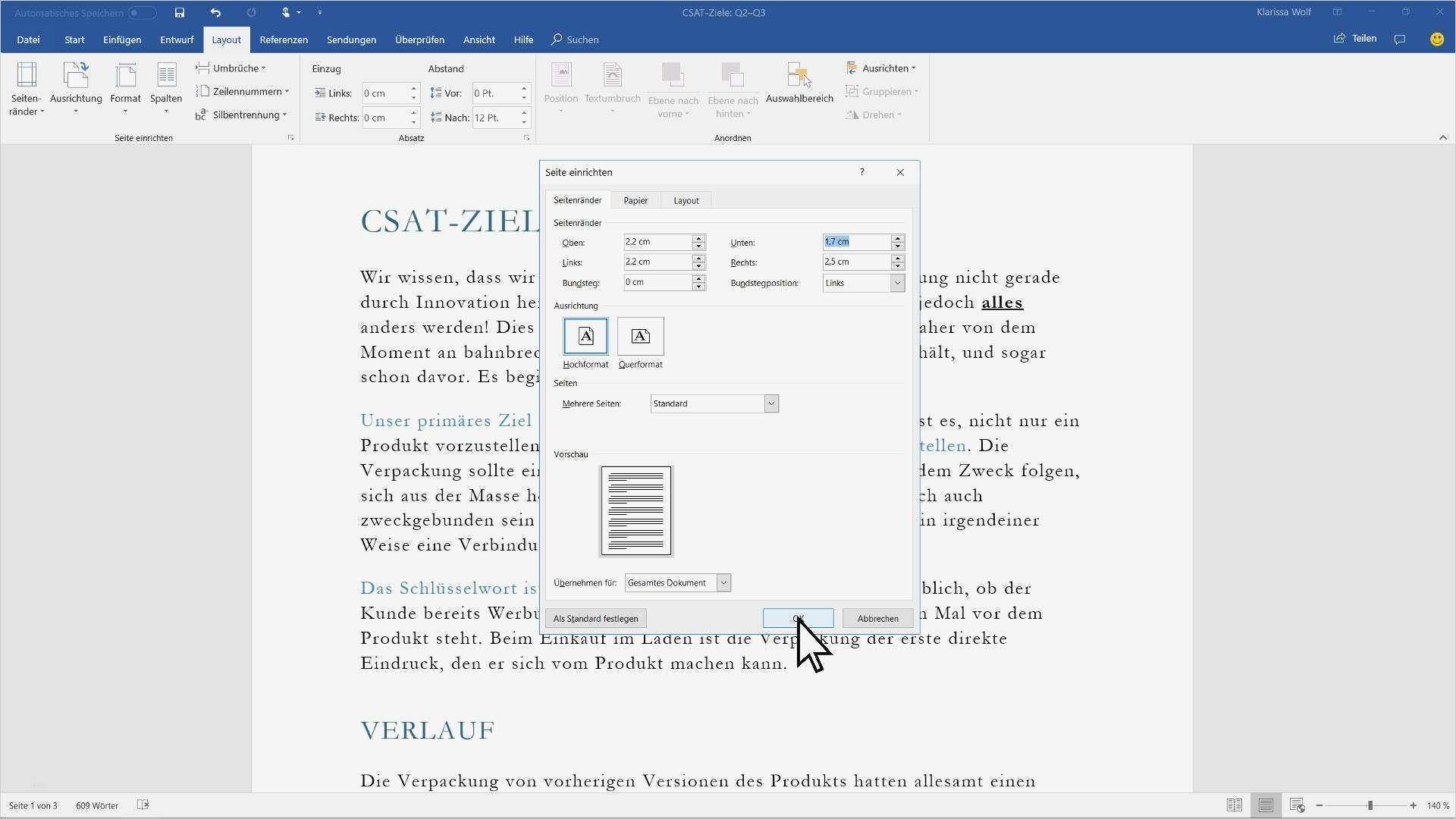Click the Unten margin input field
The height and width of the screenshot is (819, 1456).
857,242
